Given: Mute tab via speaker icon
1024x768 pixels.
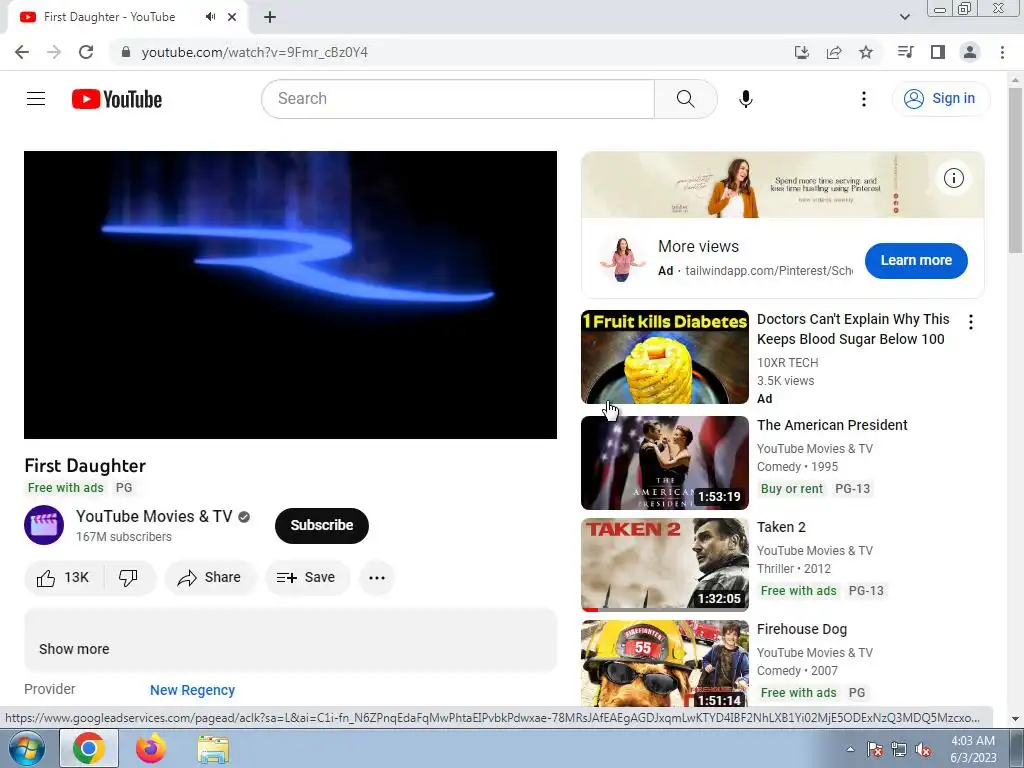Looking at the screenshot, I should pos(210,17).
